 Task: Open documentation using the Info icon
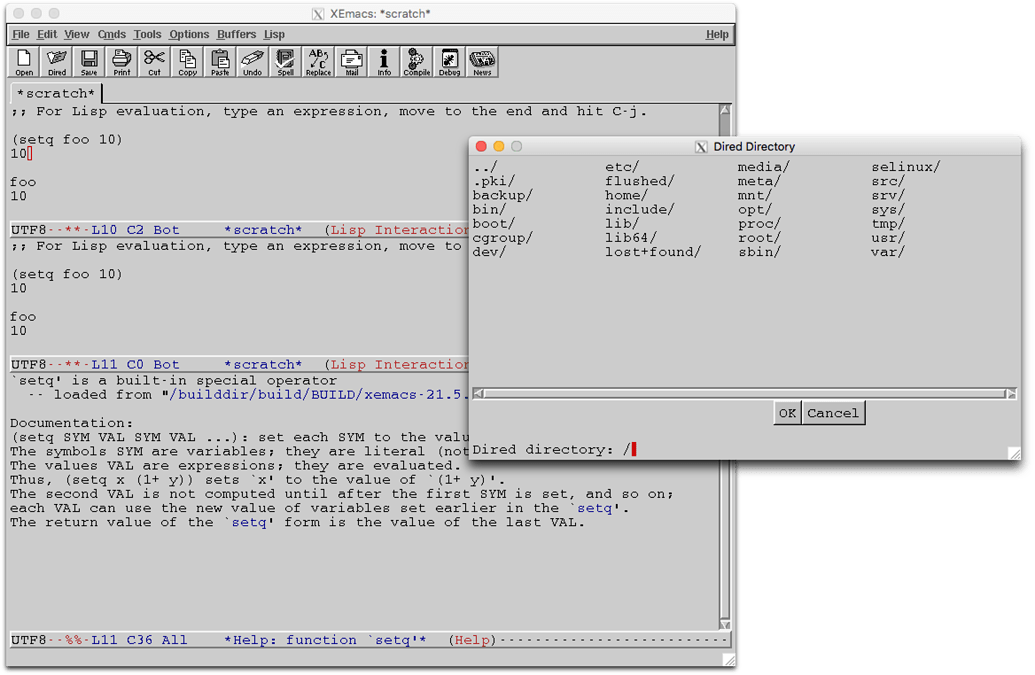383,61
